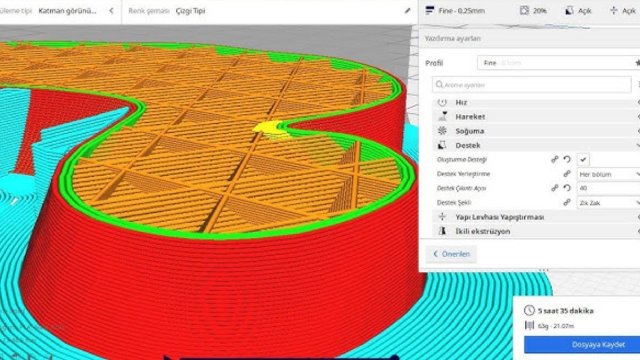Expand the Yapı Levhası Yapıştırması category
This screenshot has height=360, width=640.
click(x=536, y=217)
